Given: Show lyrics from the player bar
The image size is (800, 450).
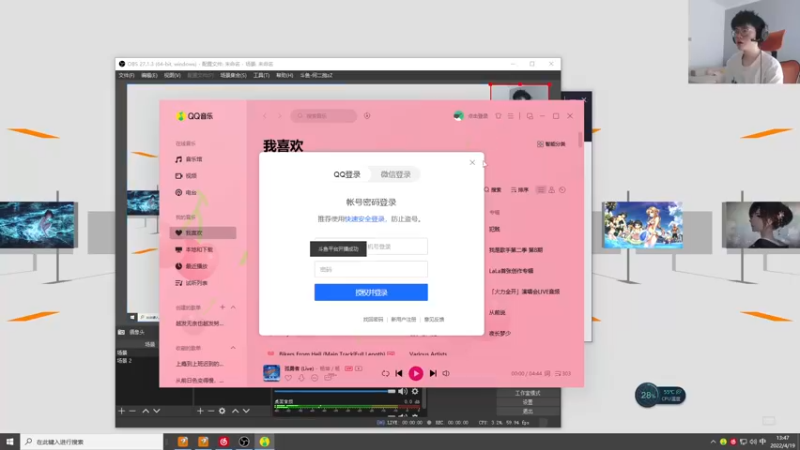Looking at the screenshot, I should 547,373.
